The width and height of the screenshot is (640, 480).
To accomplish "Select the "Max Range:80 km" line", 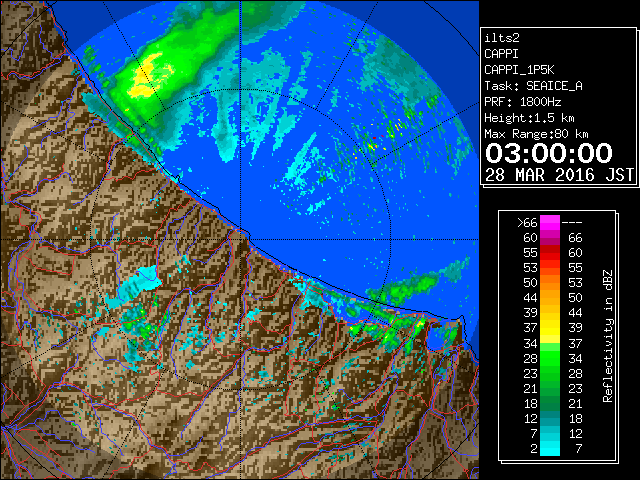I will 536,134.
